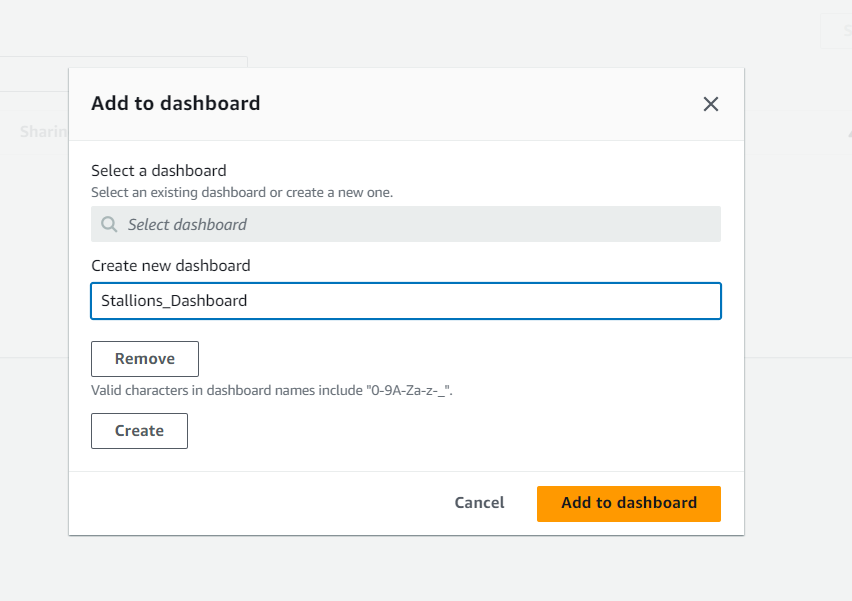Image resolution: width=852 pixels, height=601 pixels.
Task: Click 'Select an existing dashboard' description text
Action: click(x=242, y=192)
